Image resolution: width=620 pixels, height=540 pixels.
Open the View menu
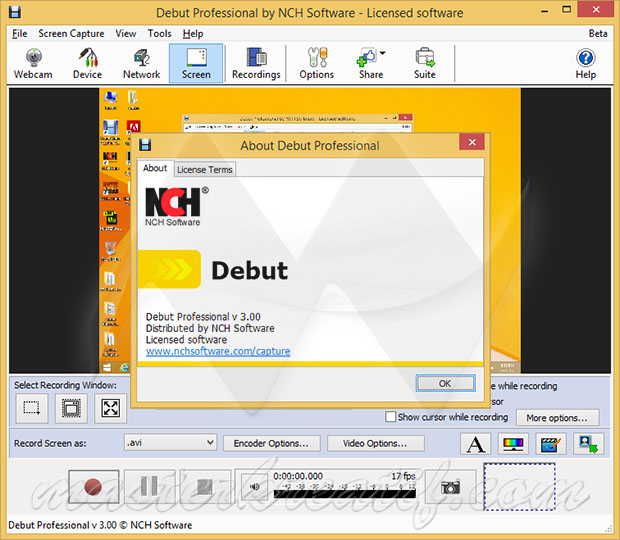pos(126,34)
